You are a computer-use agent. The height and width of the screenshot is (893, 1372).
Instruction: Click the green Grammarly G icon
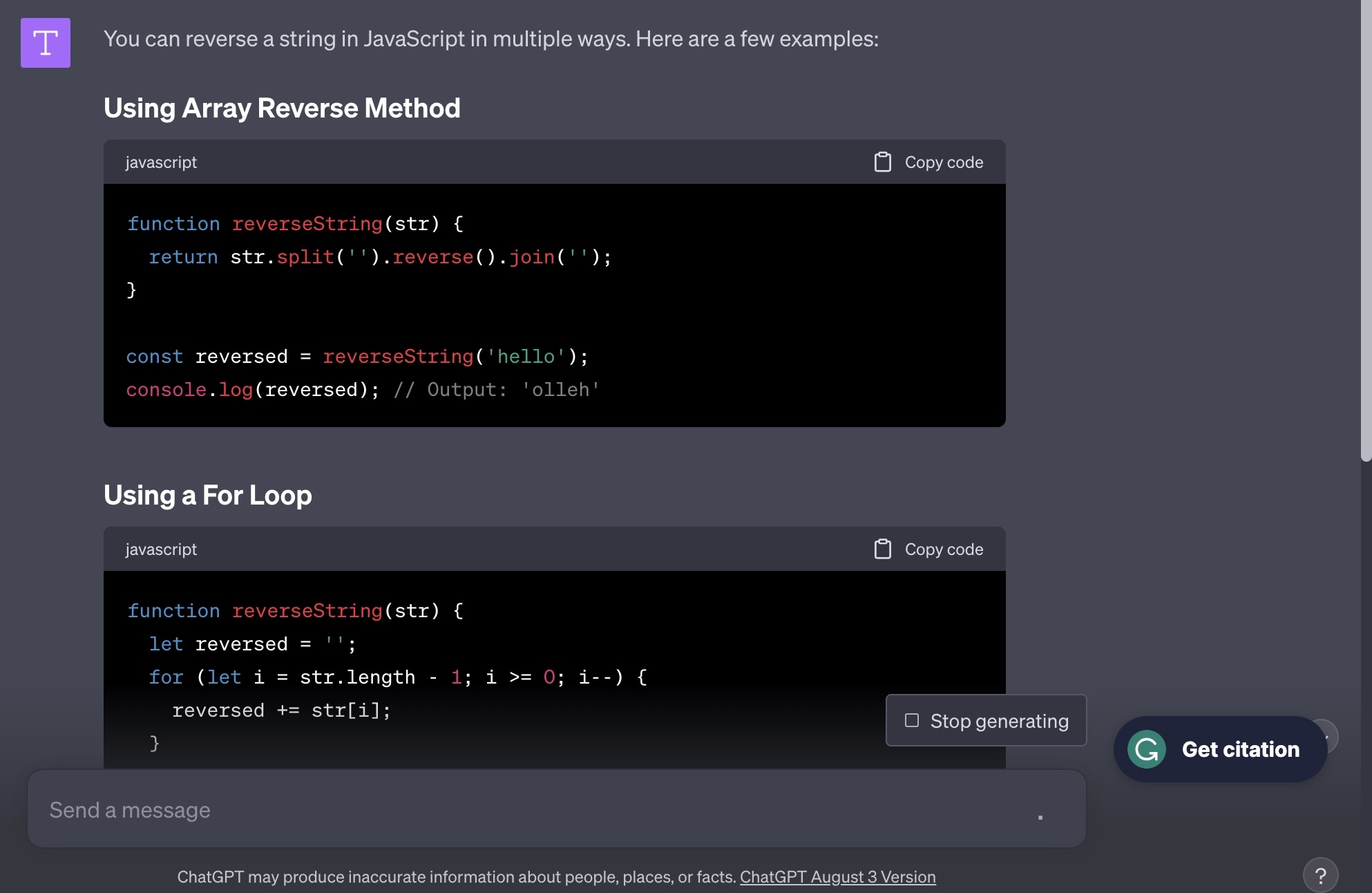pyautogui.click(x=1146, y=749)
